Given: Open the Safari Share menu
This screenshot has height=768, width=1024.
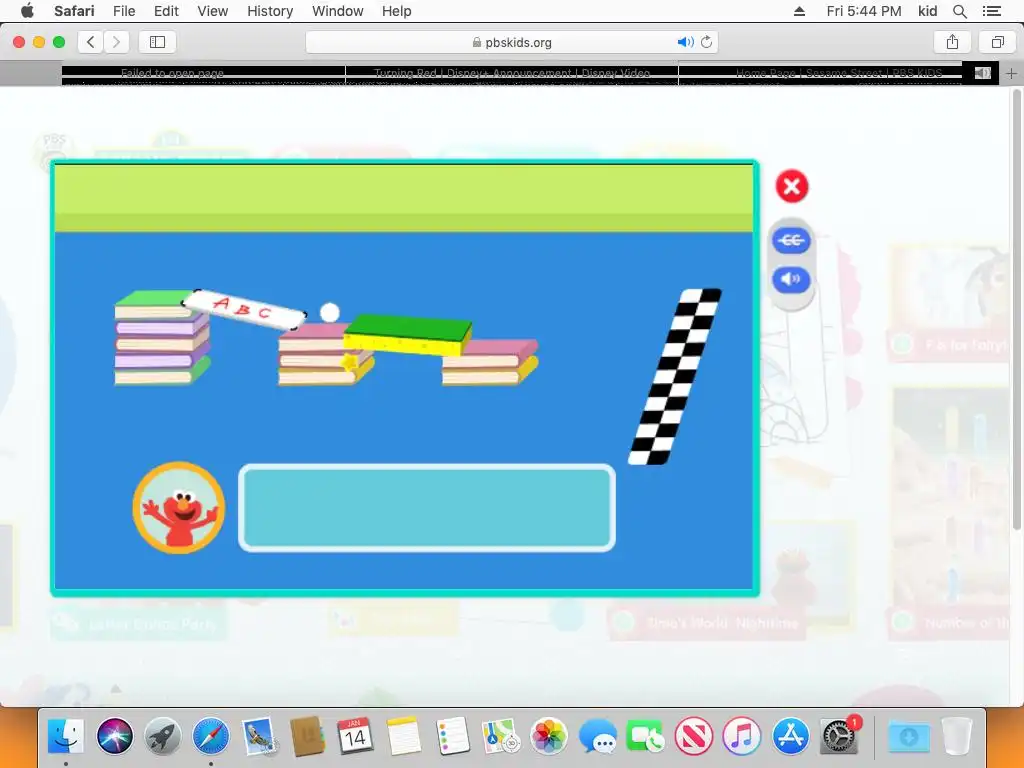Looking at the screenshot, I should coord(952,42).
